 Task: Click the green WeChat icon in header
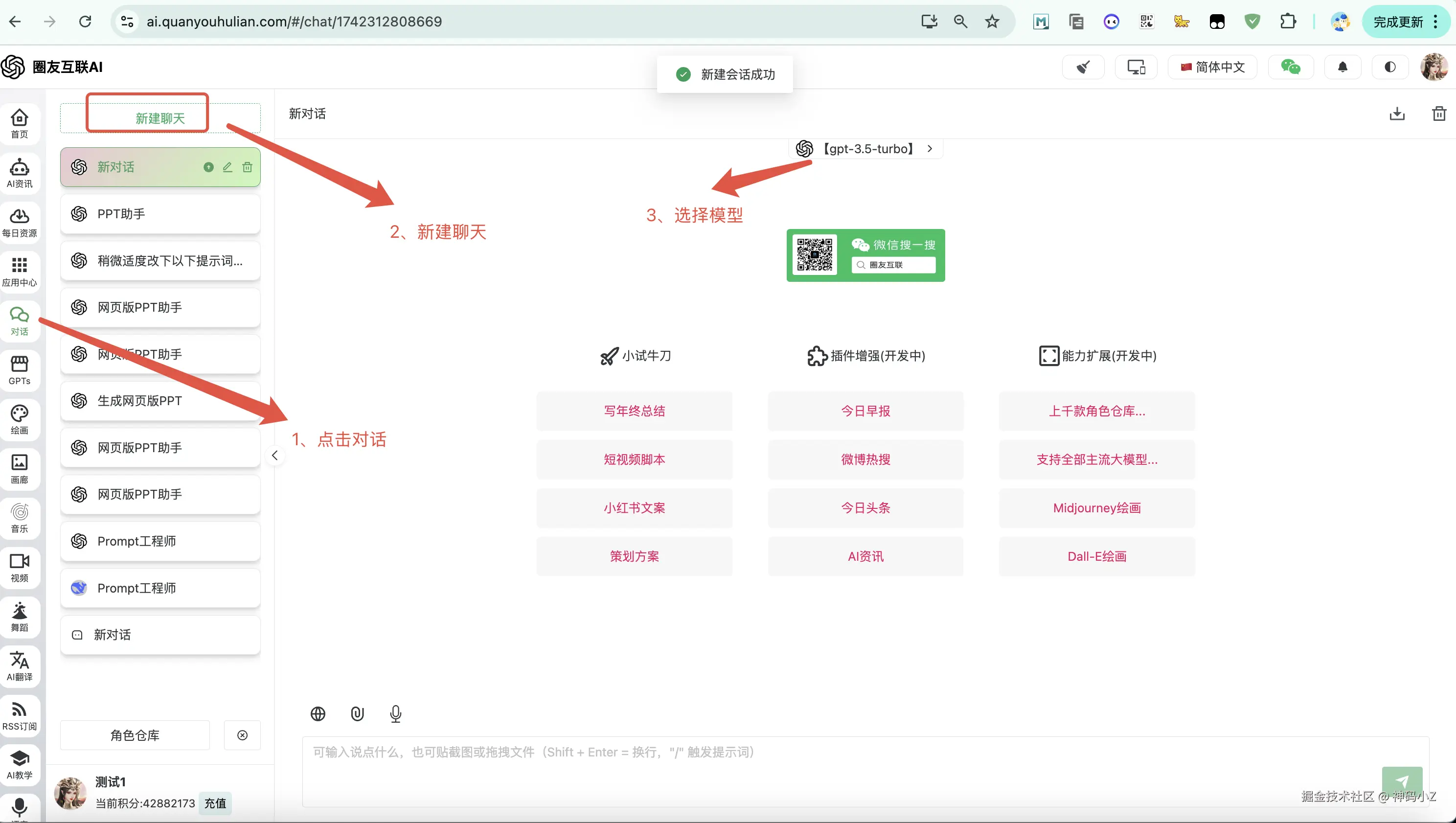tap(1291, 67)
